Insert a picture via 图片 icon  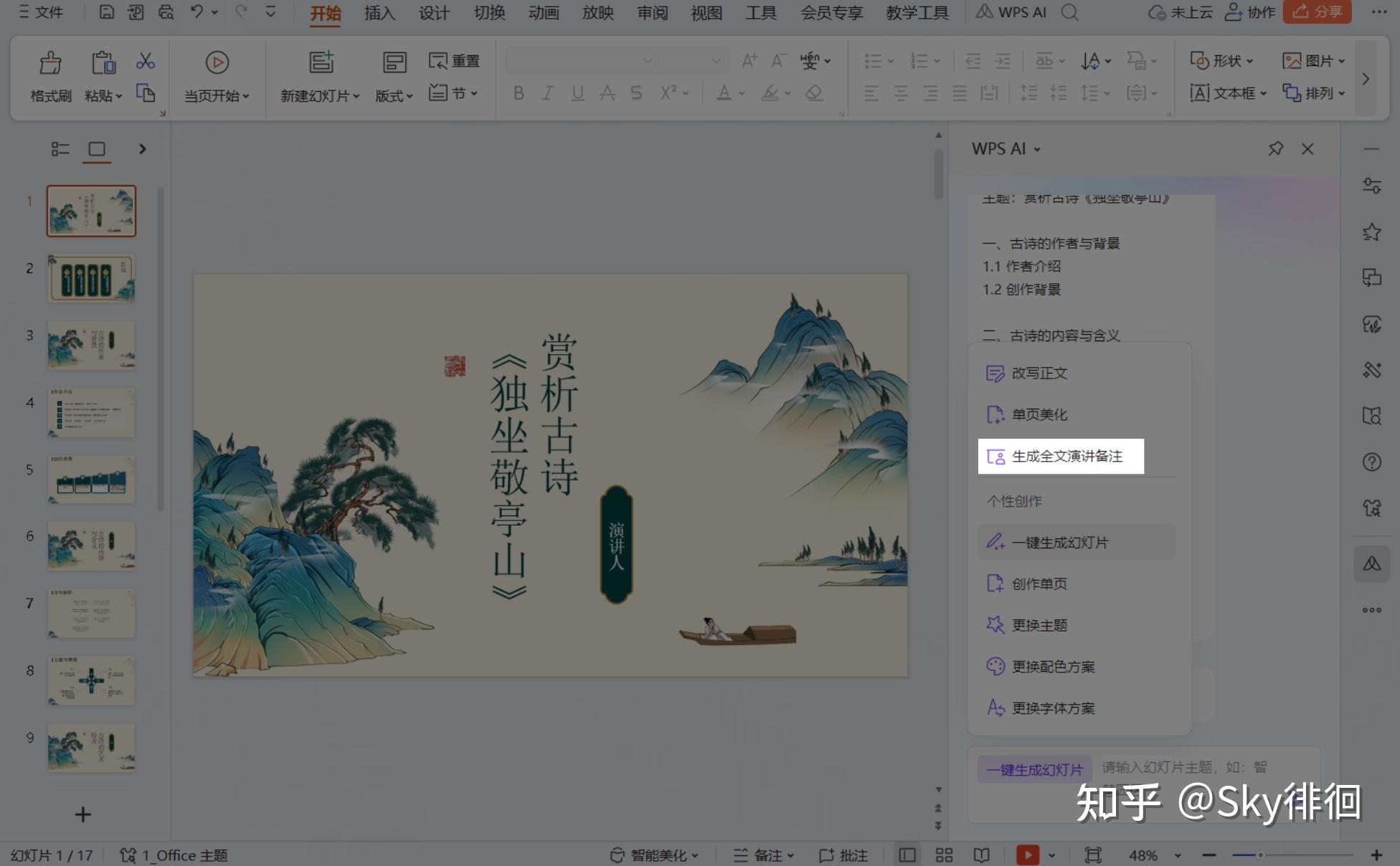coord(1312,61)
